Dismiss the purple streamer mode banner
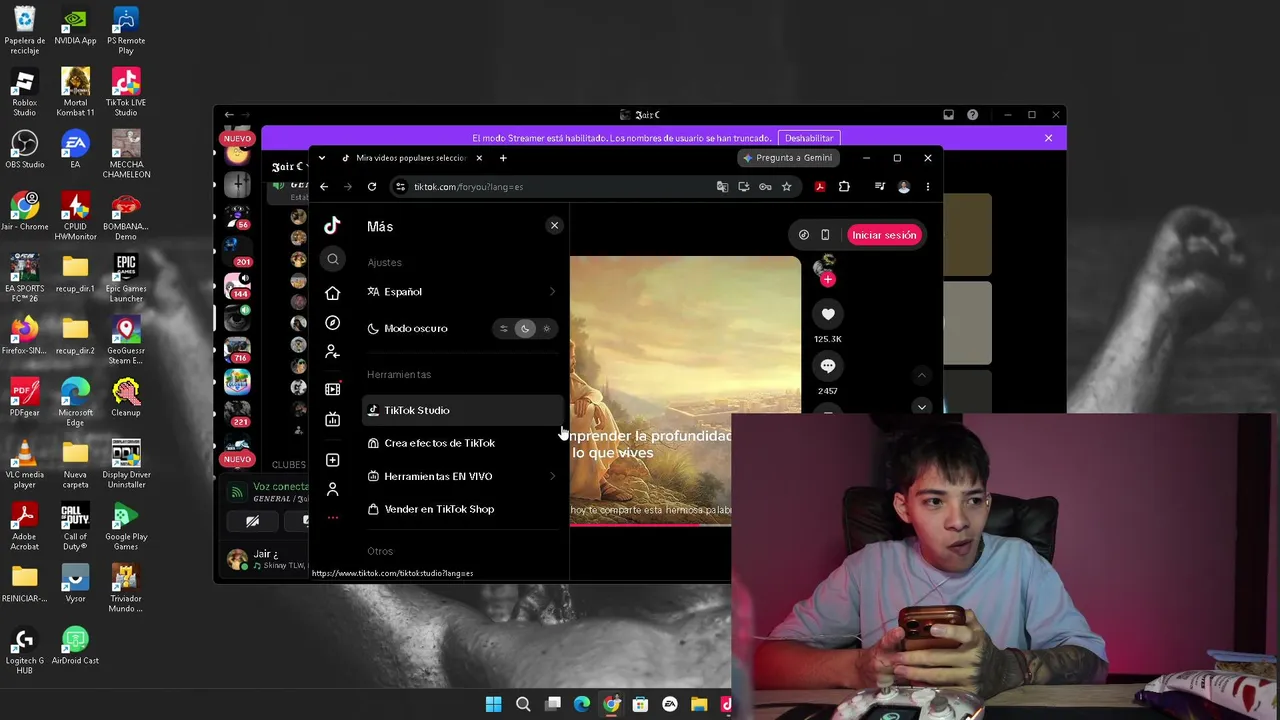This screenshot has width=1280, height=720. tap(1048, 138)
